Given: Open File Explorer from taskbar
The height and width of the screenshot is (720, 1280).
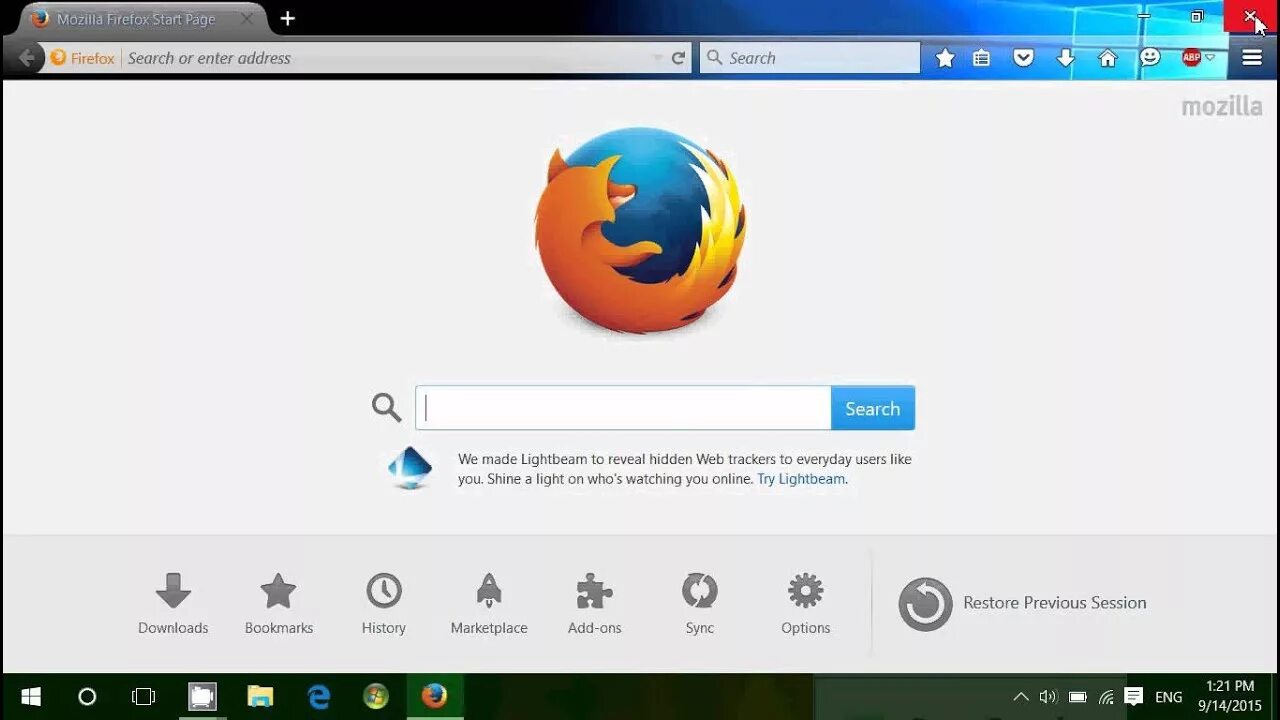Looking at the screenshot, I should click(260, 697).
